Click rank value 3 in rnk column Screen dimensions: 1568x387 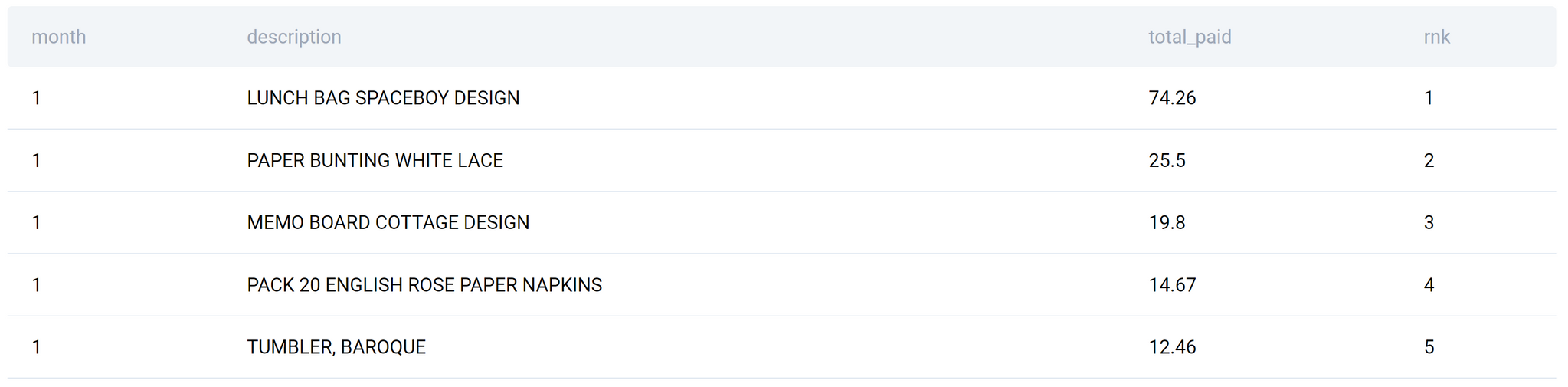1429,222
